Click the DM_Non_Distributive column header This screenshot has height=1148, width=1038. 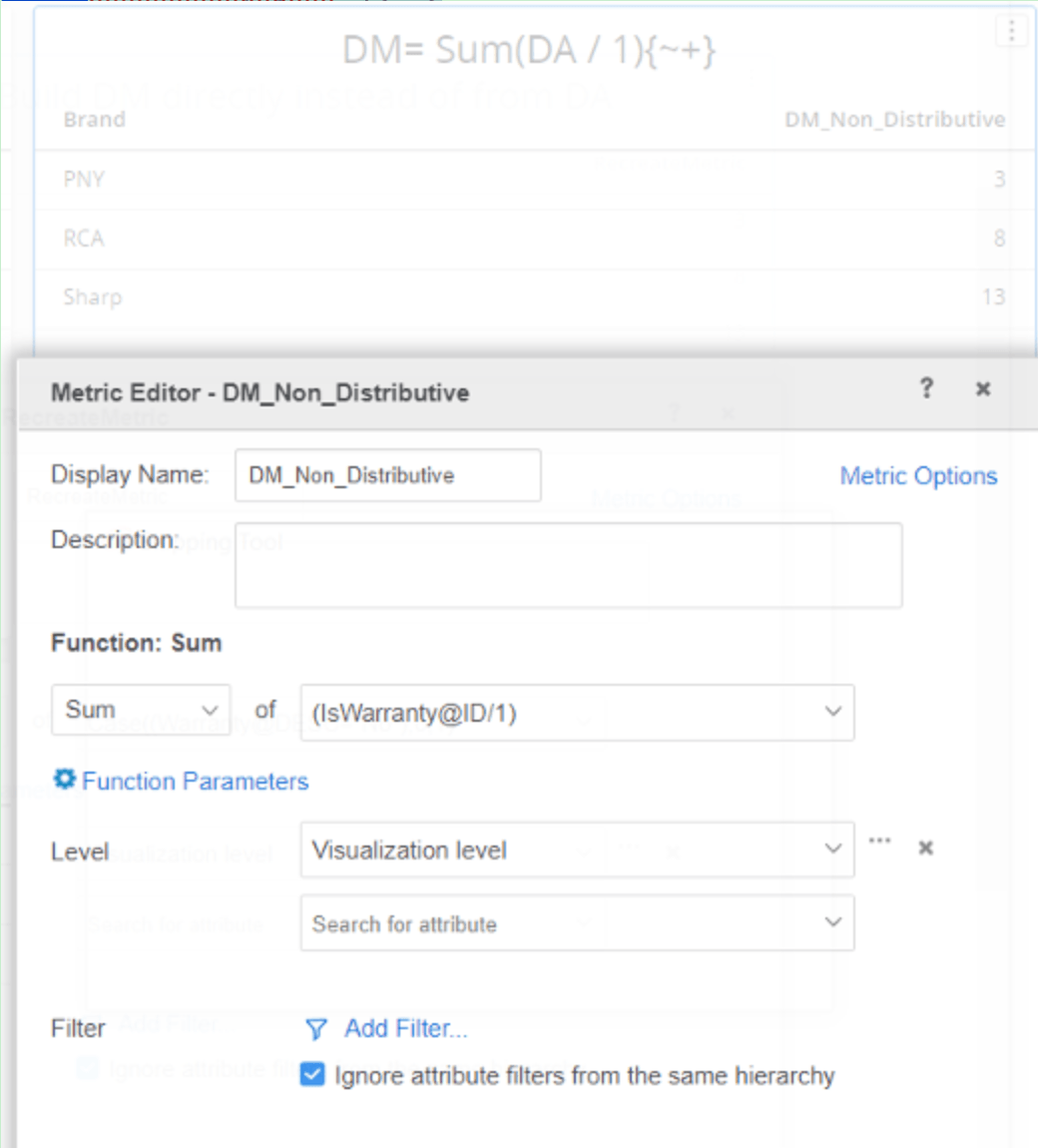894,120
